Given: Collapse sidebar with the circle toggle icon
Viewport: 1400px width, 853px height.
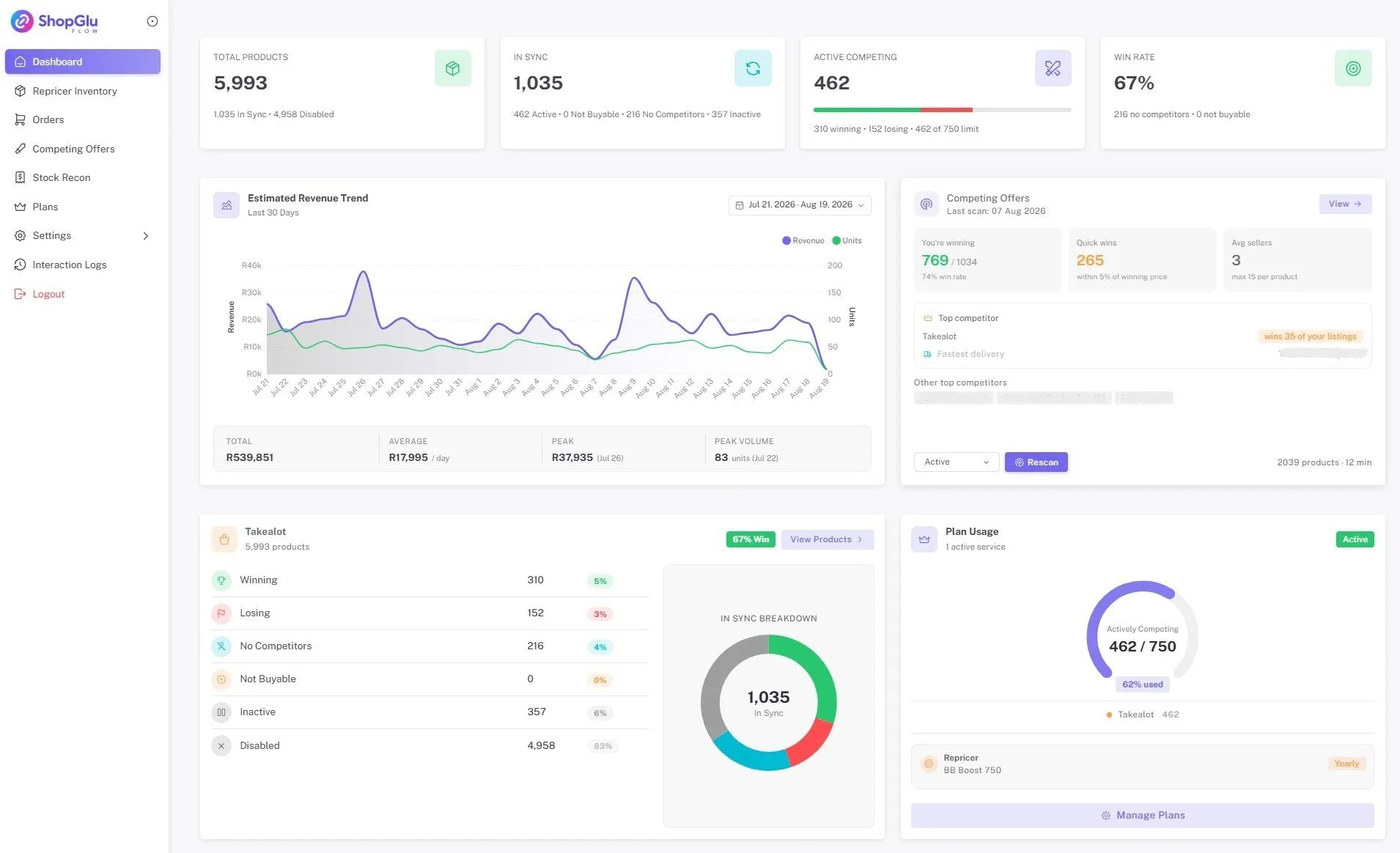Looking at the screenshot, I should tap(152, 21).
